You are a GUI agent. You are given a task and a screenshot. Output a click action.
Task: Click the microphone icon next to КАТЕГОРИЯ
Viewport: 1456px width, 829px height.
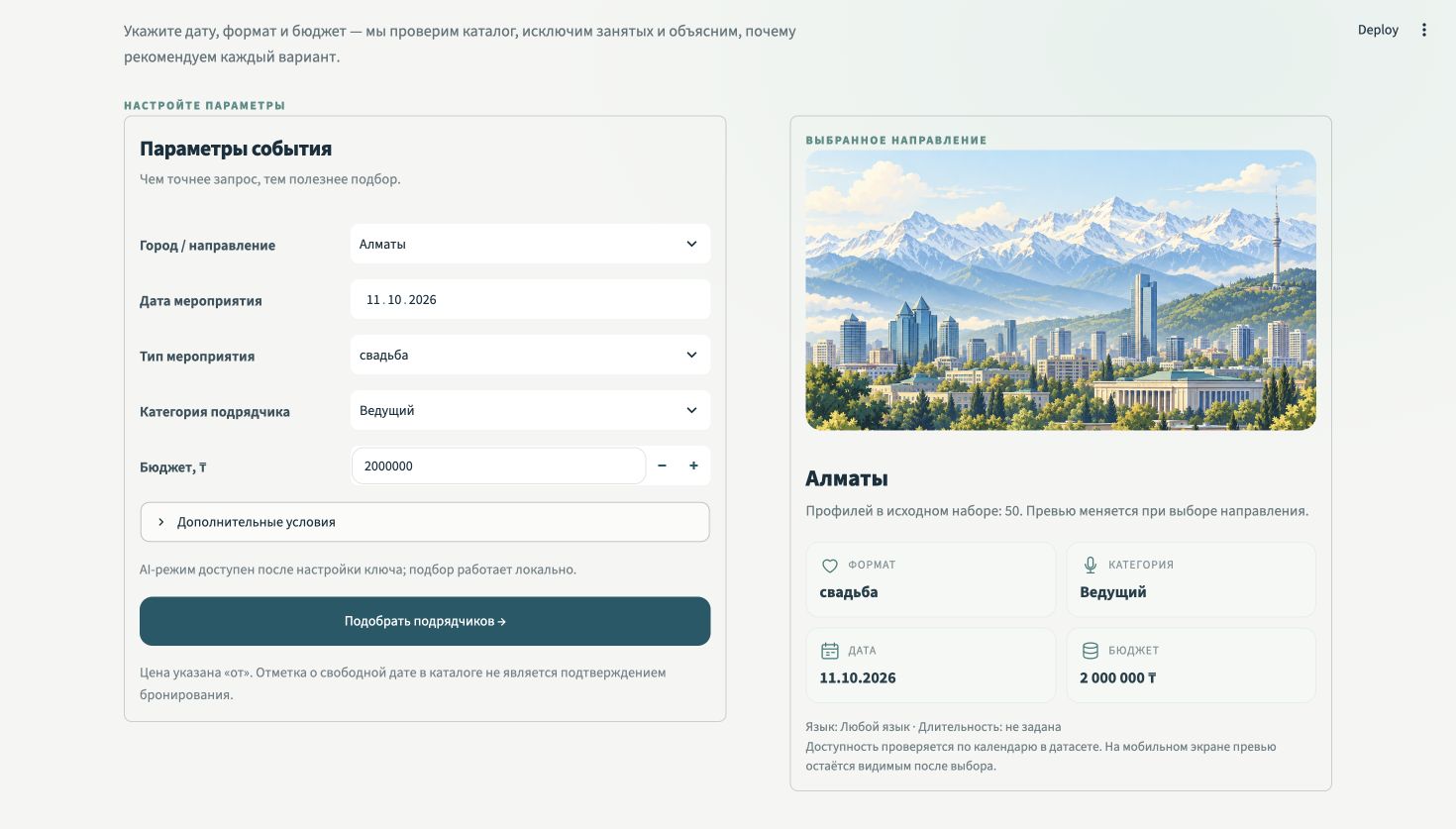click(x=1091, y=565)
